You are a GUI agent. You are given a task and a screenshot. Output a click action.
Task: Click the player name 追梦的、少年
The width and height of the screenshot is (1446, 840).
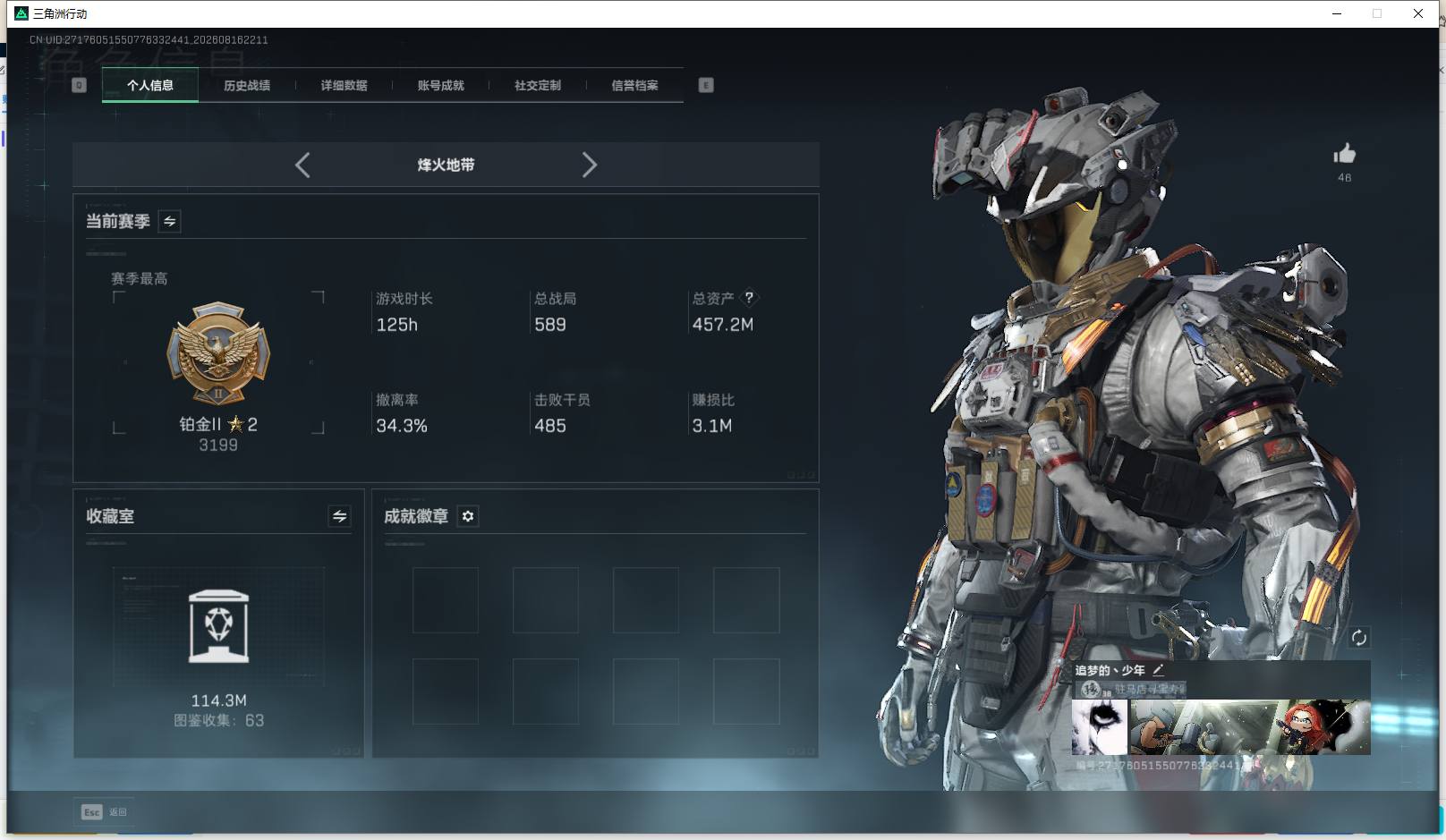(x=1110, y=670)
